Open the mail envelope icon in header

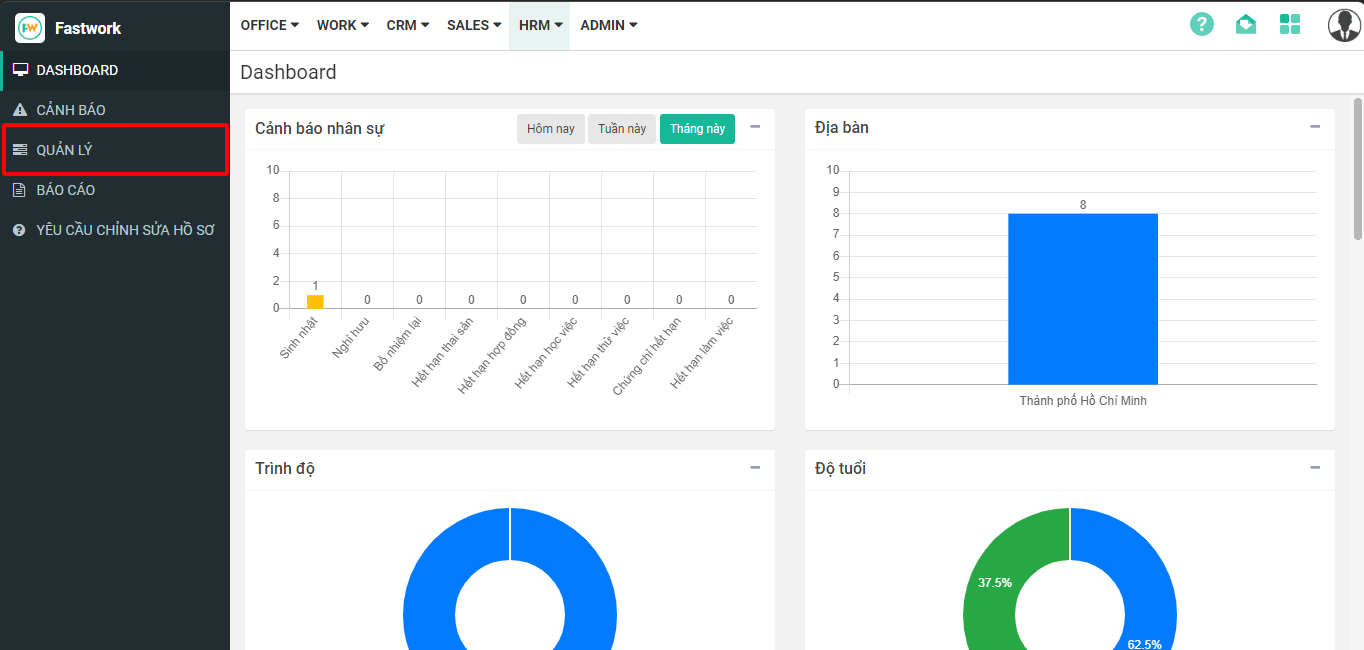[1245, 25]
